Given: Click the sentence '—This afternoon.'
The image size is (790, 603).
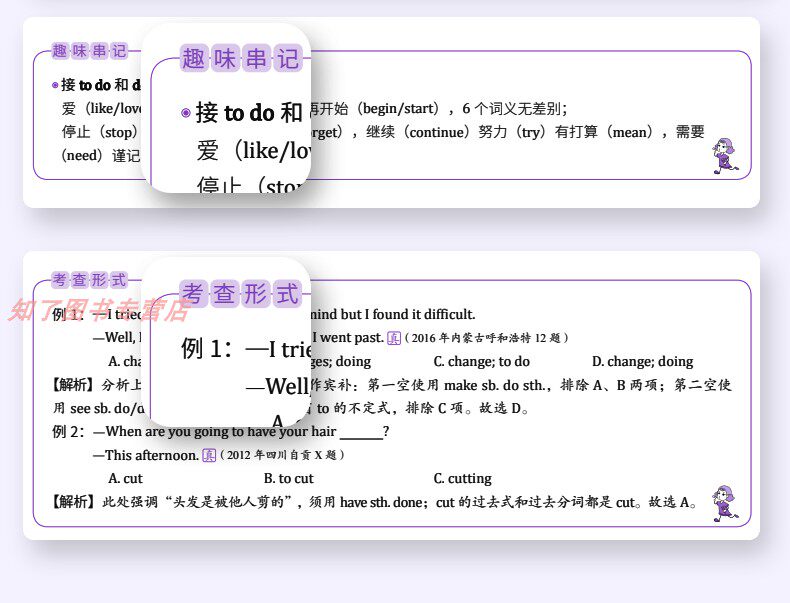Looking at the screenshot, I should pyautogui.click(x=146, y=455).
